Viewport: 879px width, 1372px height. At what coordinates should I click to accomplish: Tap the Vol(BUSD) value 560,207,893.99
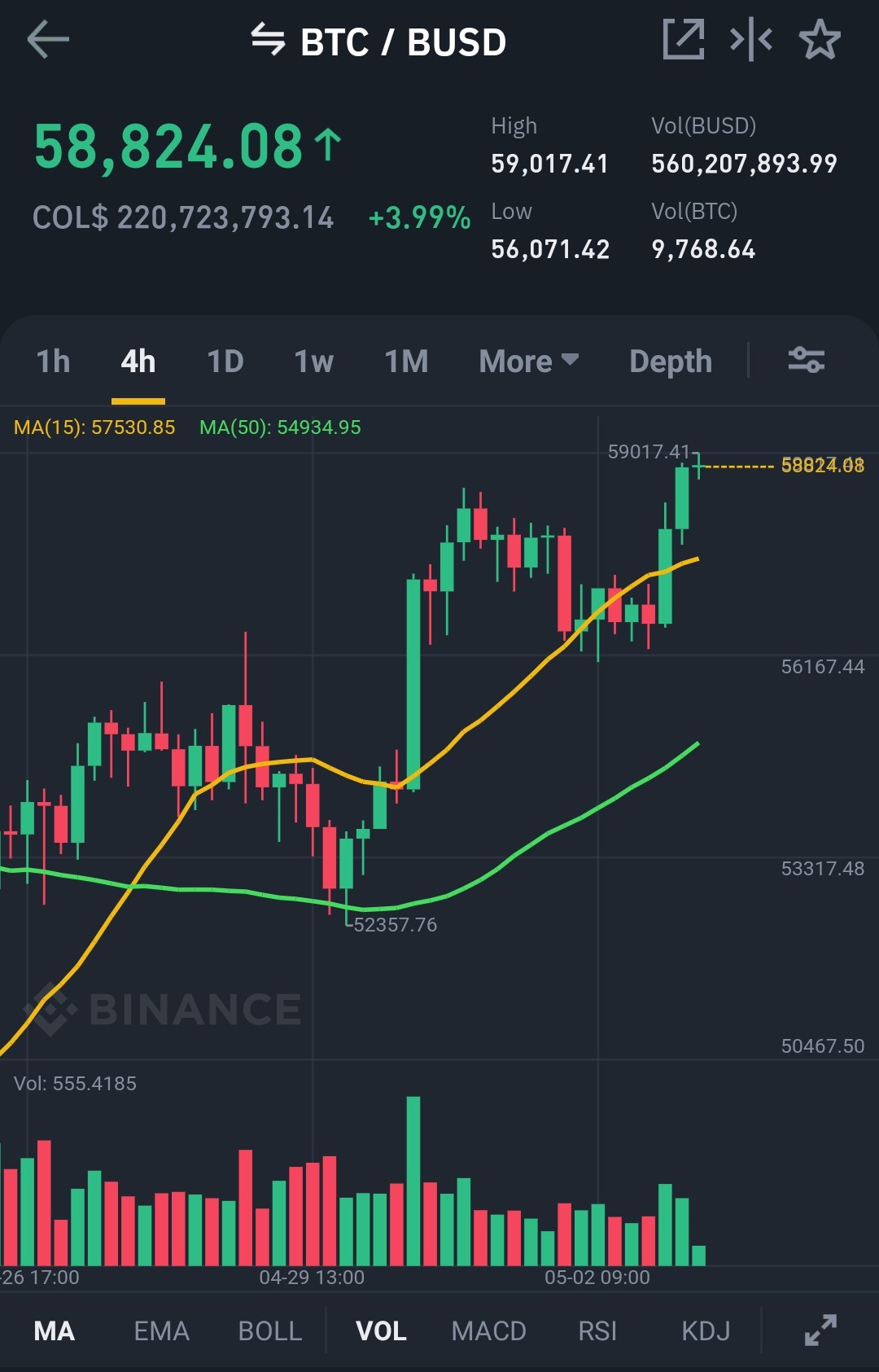coord(744,164)
